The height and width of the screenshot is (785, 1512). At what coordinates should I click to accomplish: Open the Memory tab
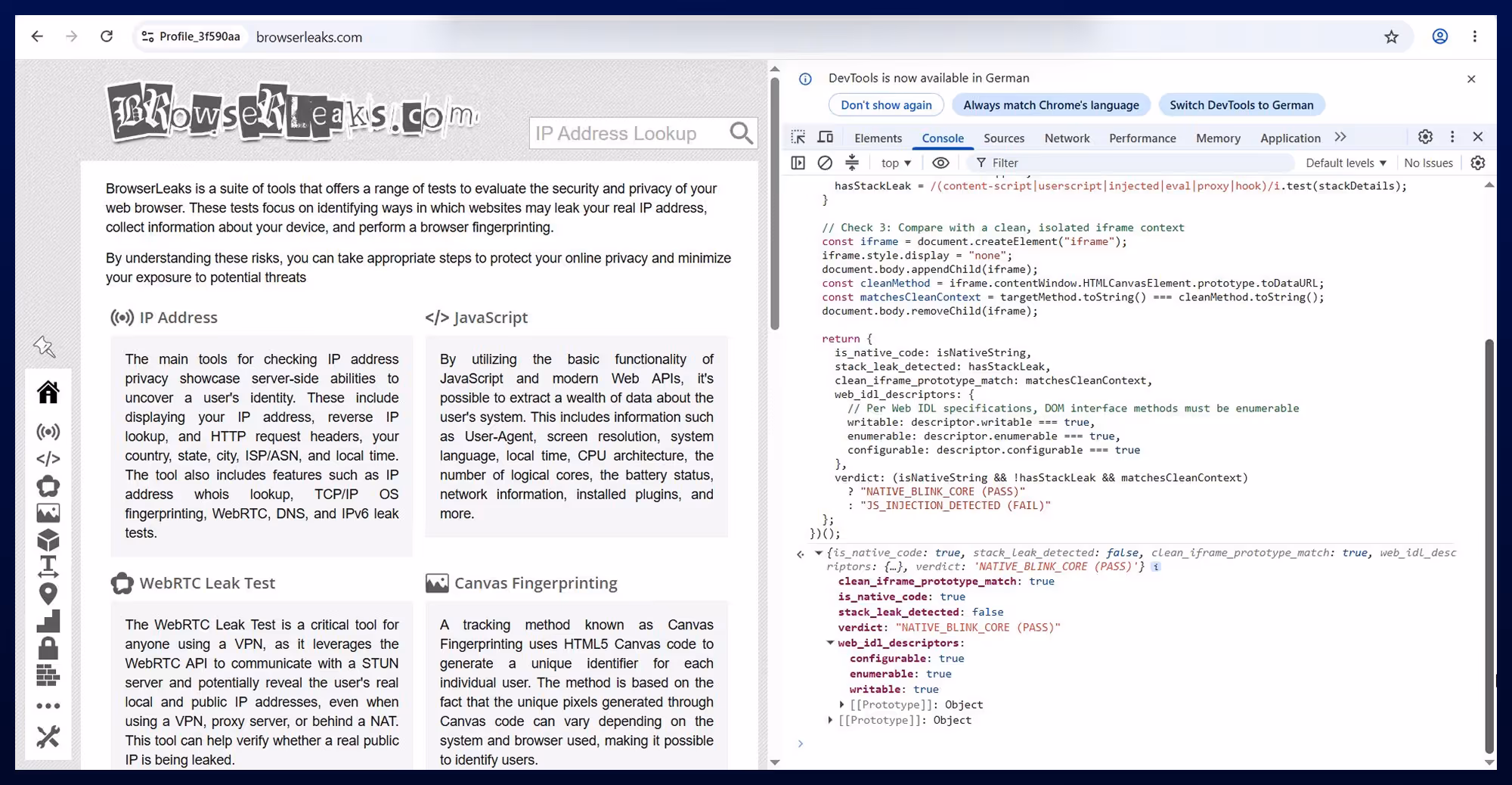[1218, 138]
